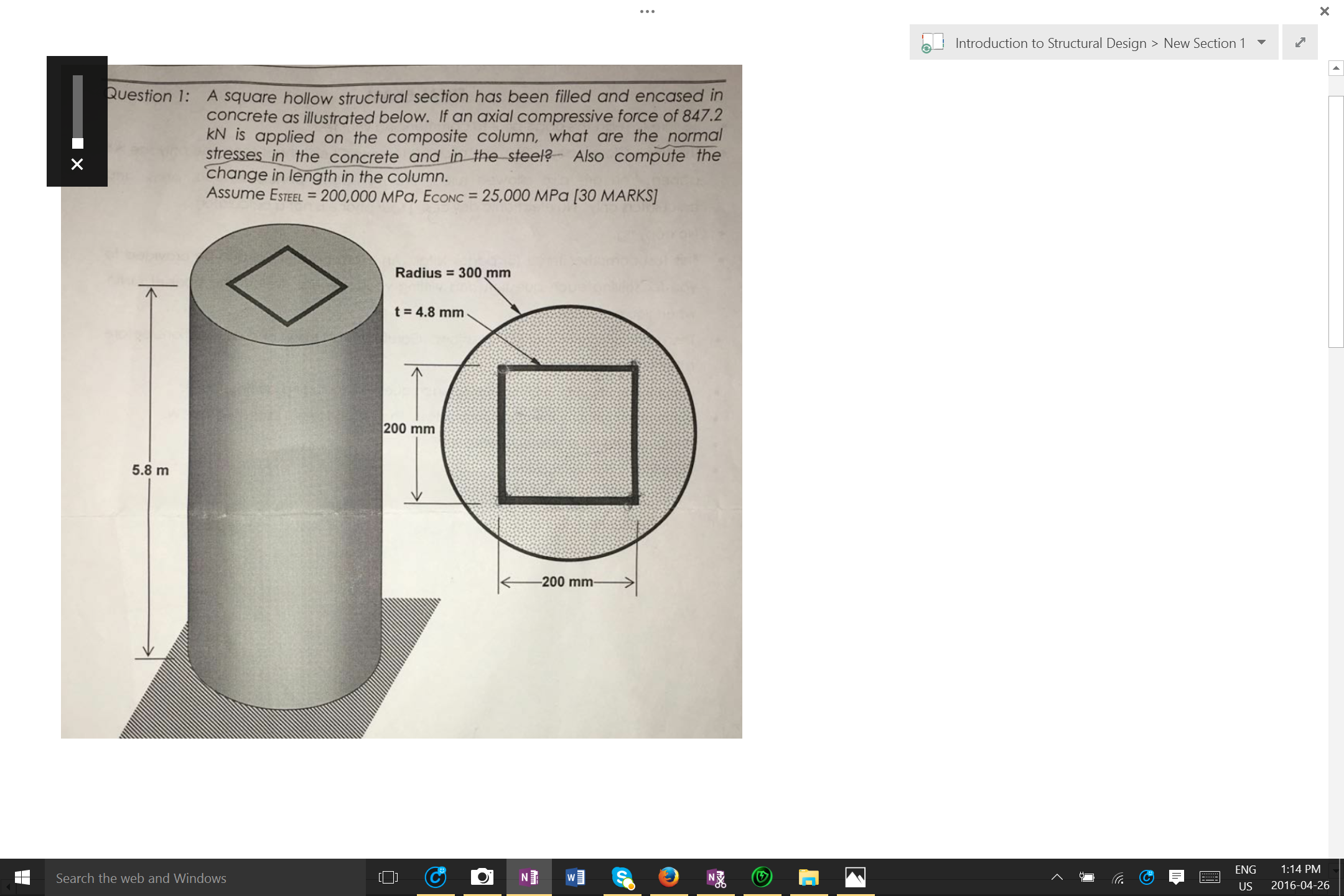Open Skype from the taskbar
Image resolution: width=1344 pixels, height=896 pixels.
coord(623,877)
